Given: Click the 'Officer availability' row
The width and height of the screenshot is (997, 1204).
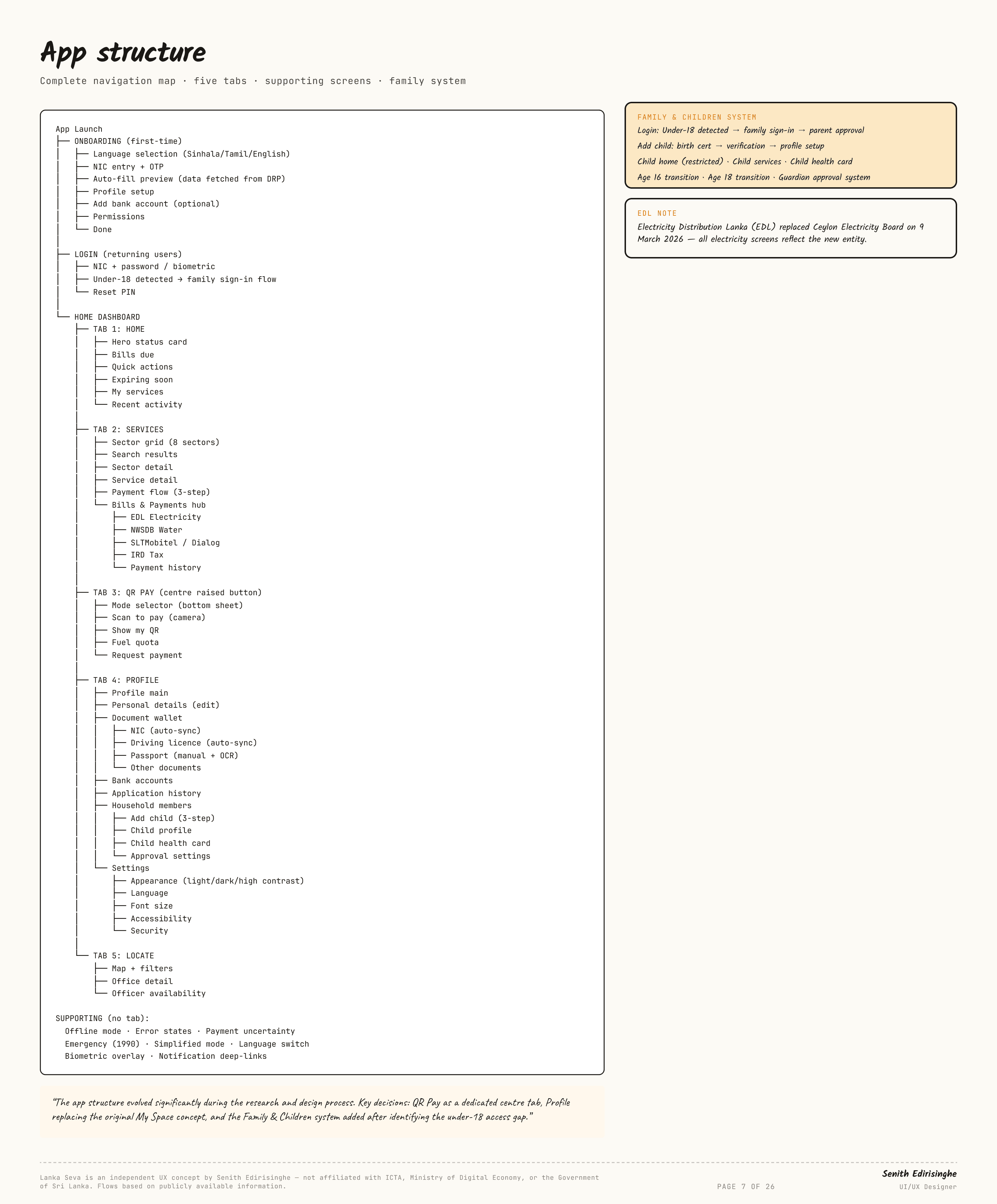Looking at the screenshot, I should [159, 993].
